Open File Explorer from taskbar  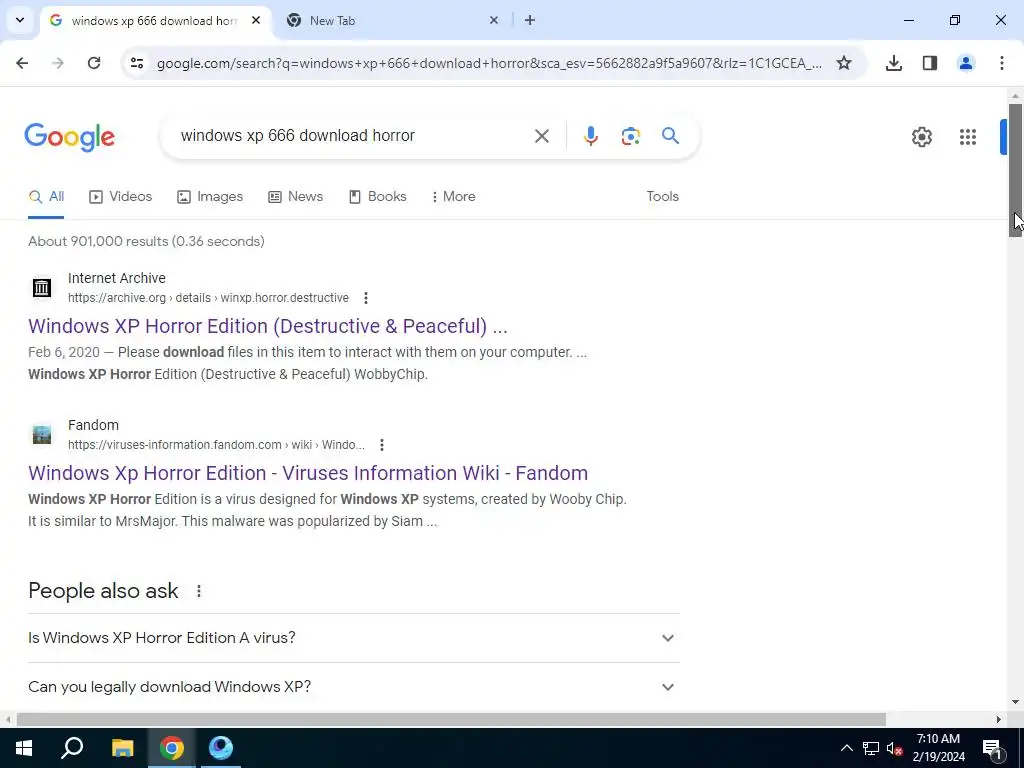tap(122, 748)
